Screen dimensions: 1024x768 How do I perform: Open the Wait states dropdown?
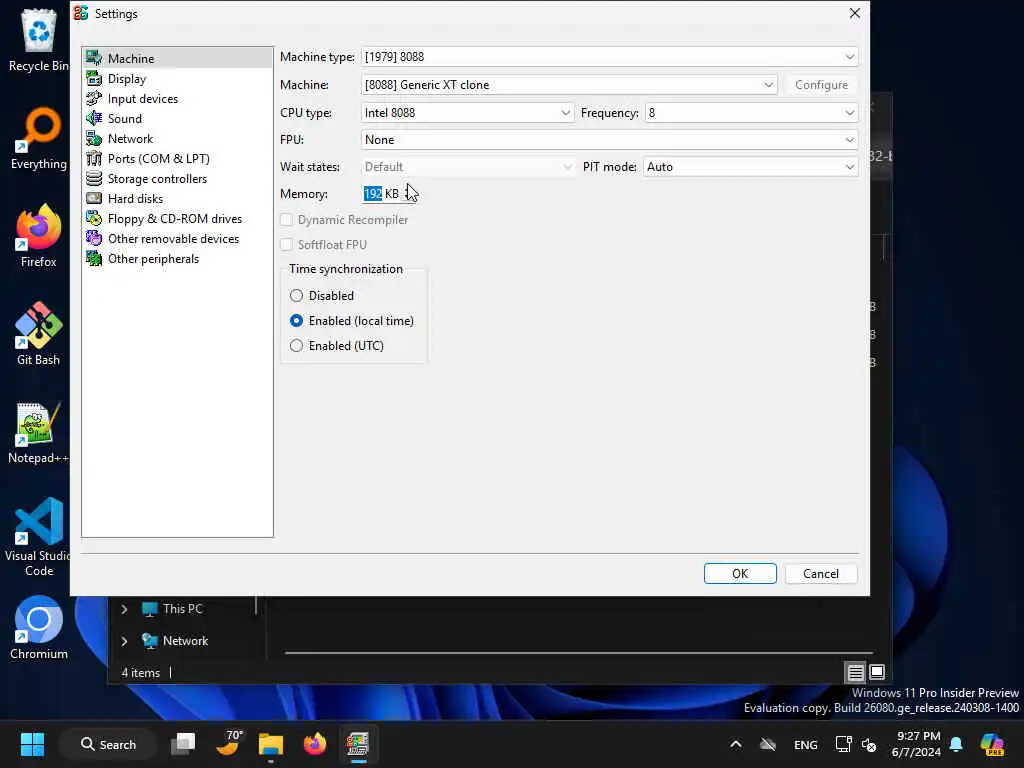click(x=467, y=167)
